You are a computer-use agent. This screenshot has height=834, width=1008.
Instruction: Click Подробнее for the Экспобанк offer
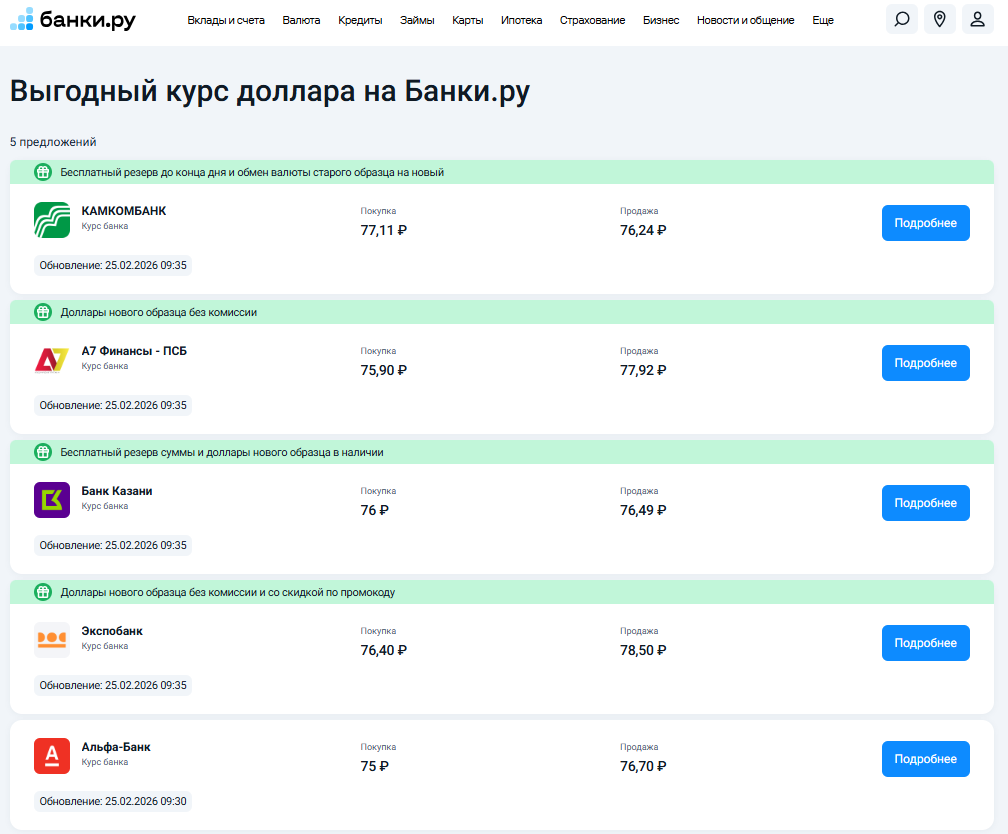925,642
